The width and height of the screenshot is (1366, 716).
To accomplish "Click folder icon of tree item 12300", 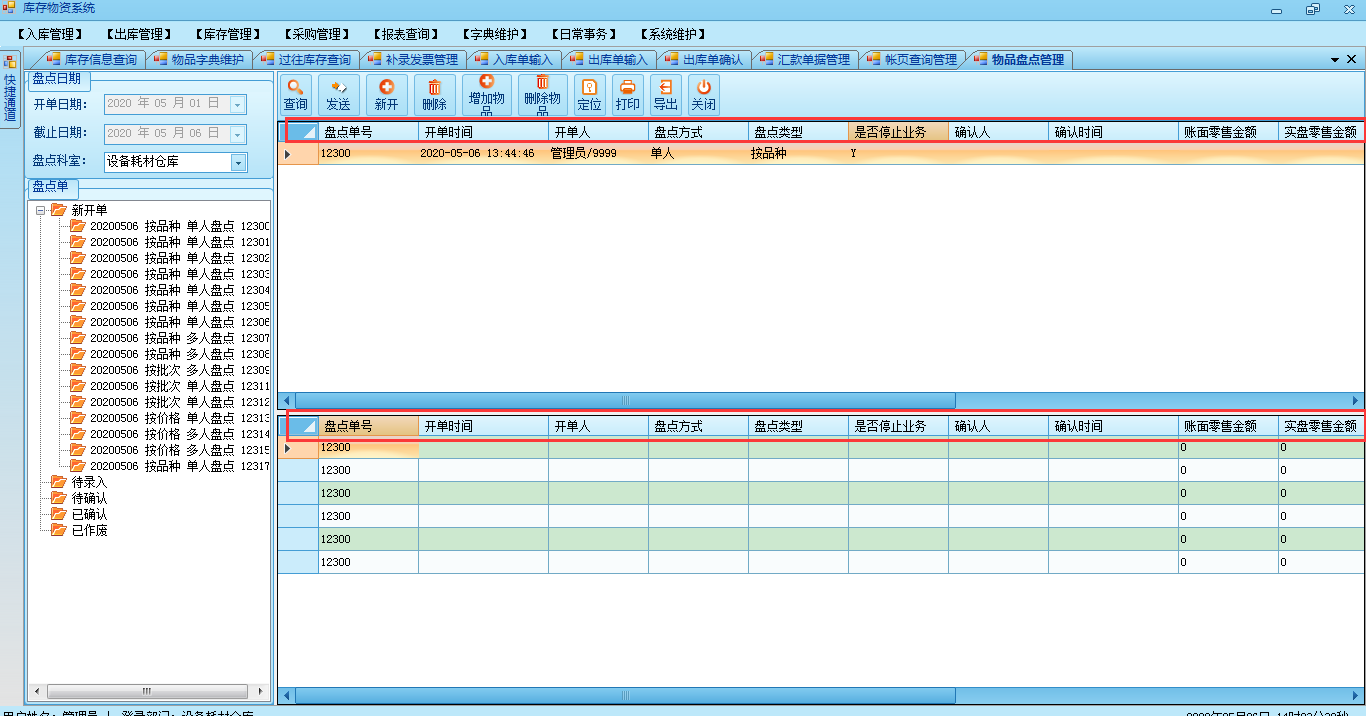I will pyautogui.click(x=78, y=226).
